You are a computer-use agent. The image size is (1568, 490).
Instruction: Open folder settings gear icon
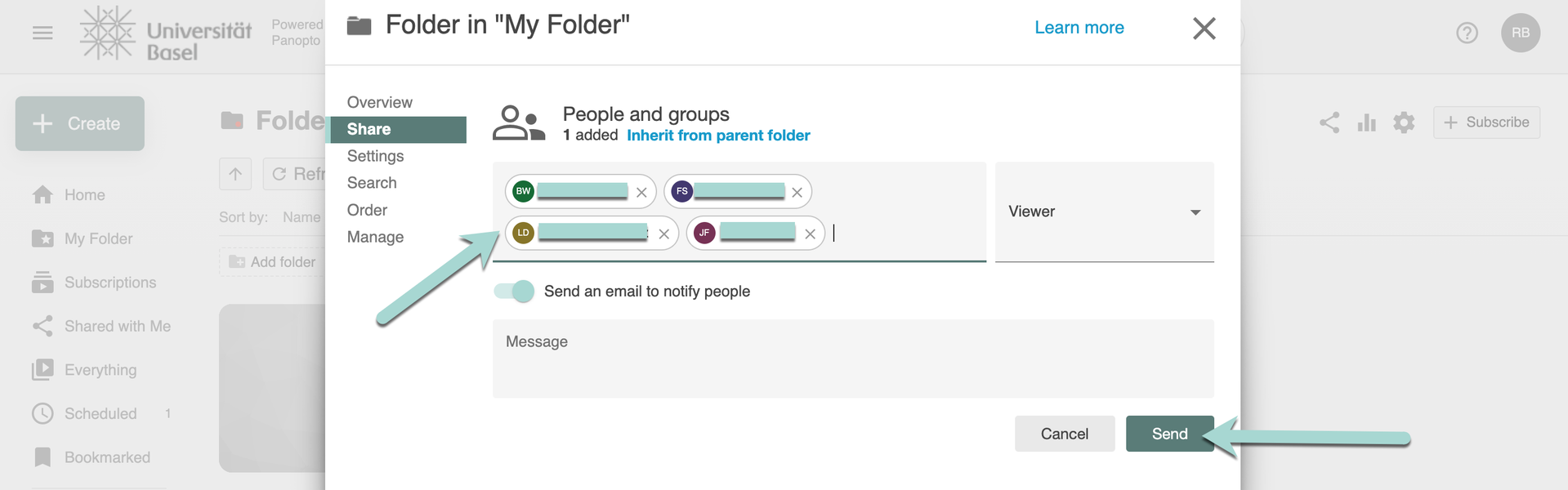(1404, 122)
